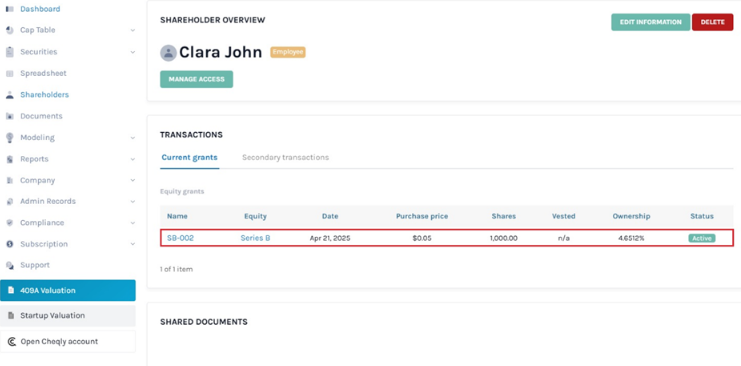The image size is (741, 366).
Task: Click the Equity column header
Action: pyautogui.click(x=255, y=216)
